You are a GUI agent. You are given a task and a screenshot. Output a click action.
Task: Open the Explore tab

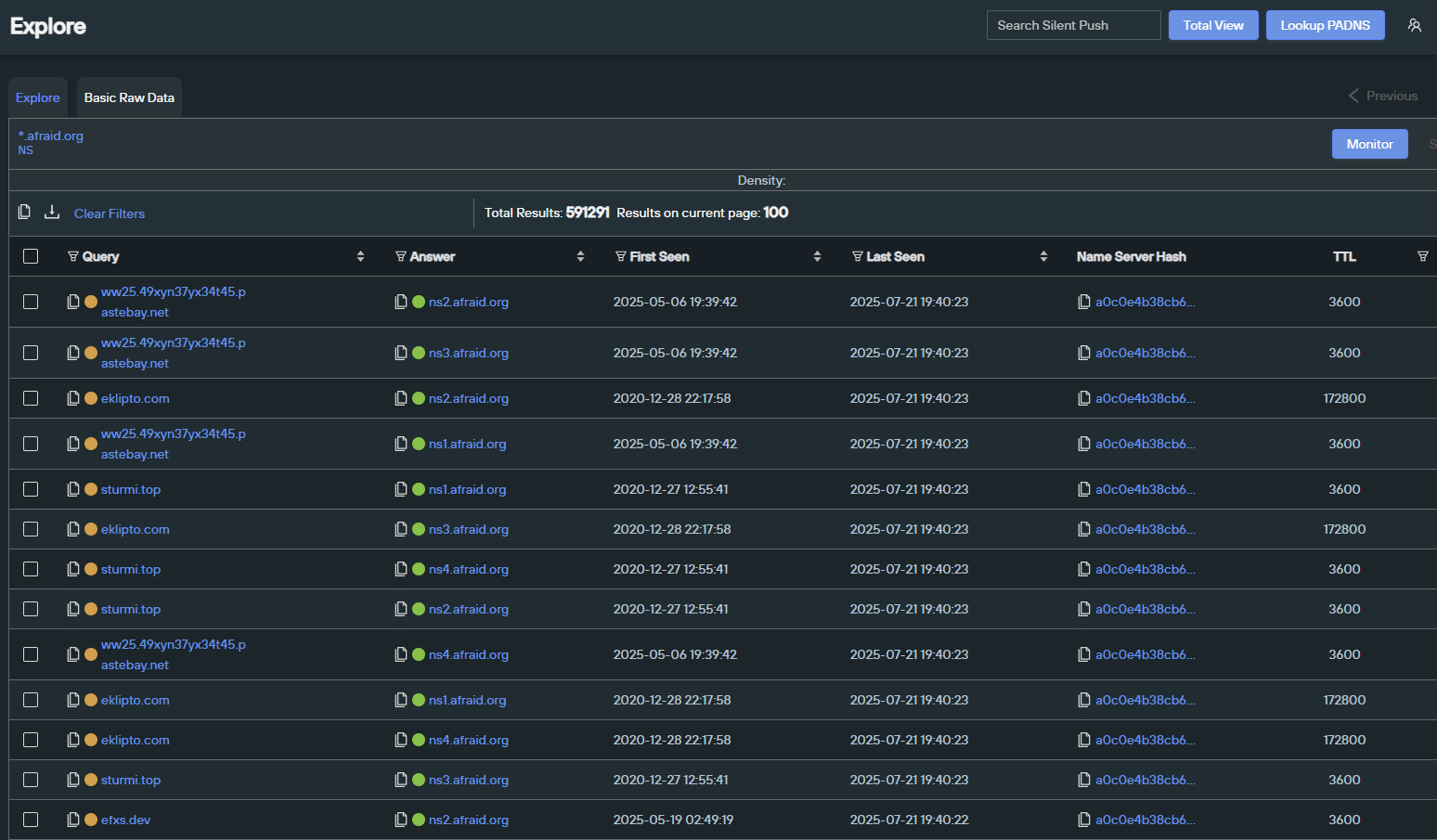pos(38,97)
